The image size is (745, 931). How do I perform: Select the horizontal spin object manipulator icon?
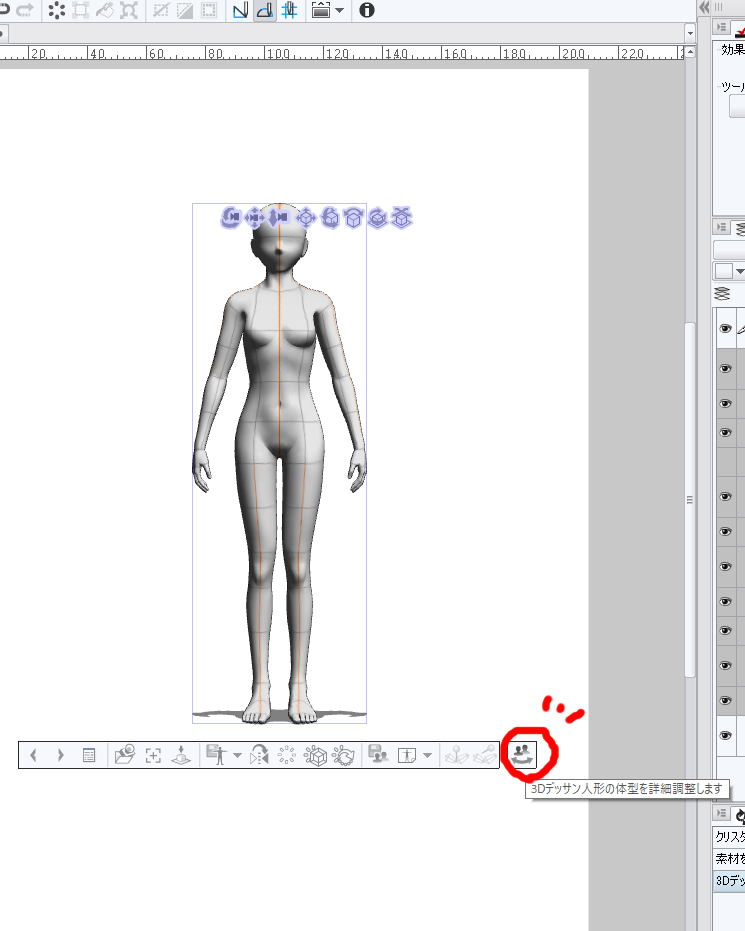pyautogui.click(x=378, y=218)
